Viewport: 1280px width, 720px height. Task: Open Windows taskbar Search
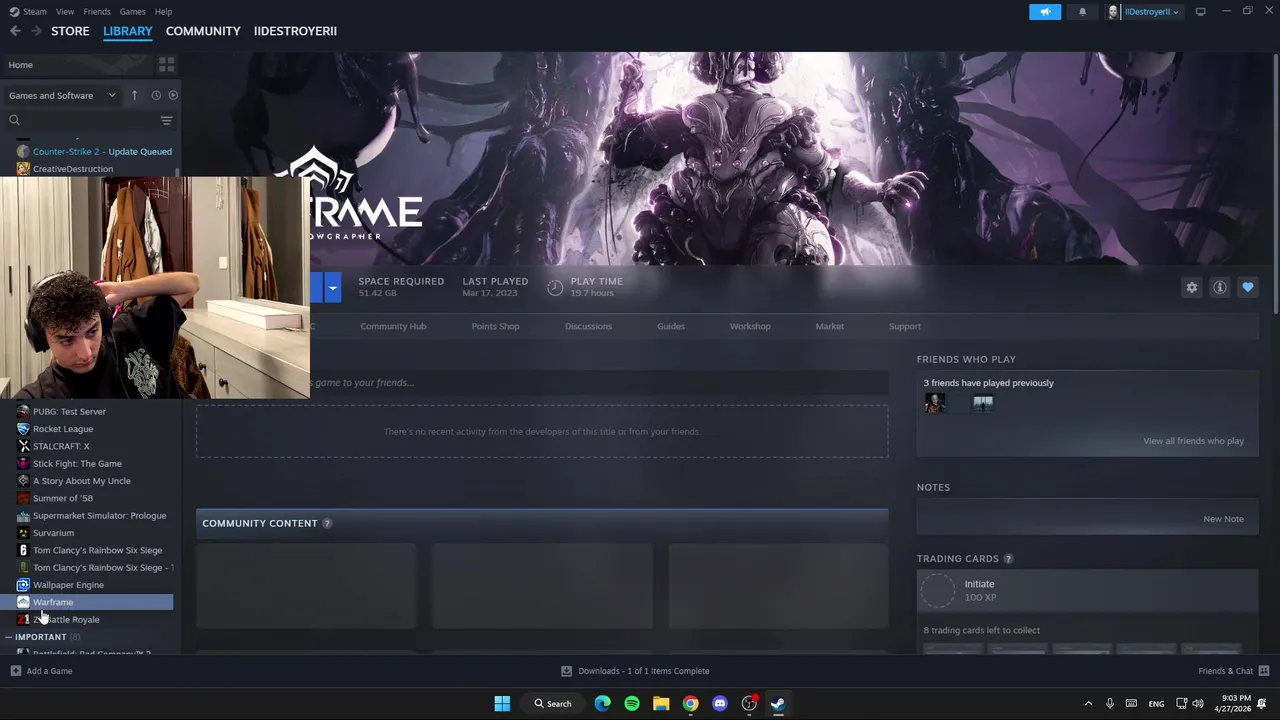click(x=552, y=703)
